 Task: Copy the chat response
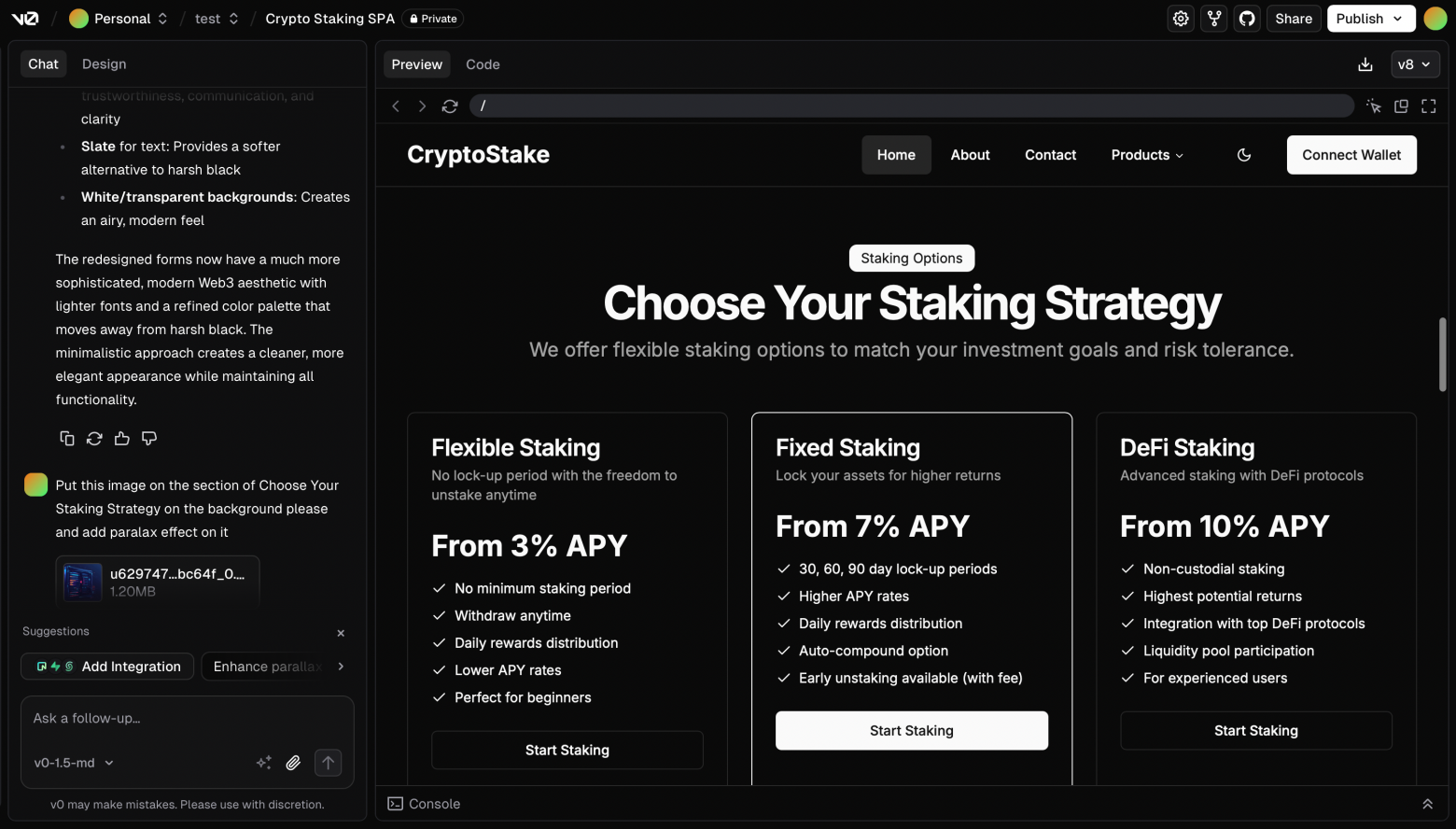[67, 439]
